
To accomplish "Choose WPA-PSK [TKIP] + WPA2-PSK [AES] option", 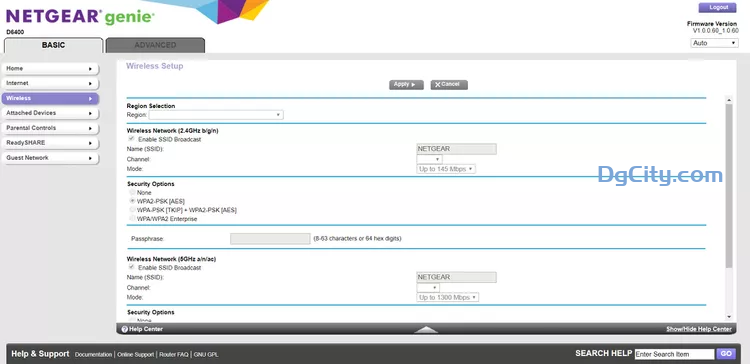I will pyautogui.click(x=132, y=210).
